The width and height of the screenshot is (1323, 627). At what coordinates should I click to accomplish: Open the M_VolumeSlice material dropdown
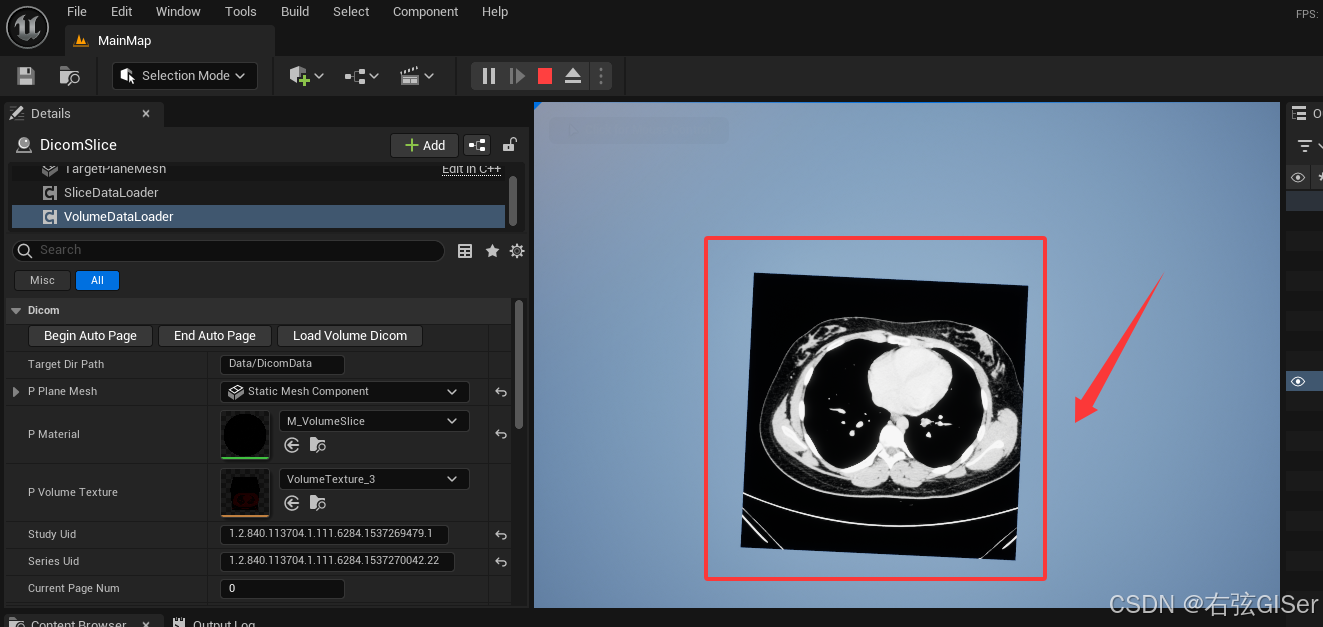point(373,421)
